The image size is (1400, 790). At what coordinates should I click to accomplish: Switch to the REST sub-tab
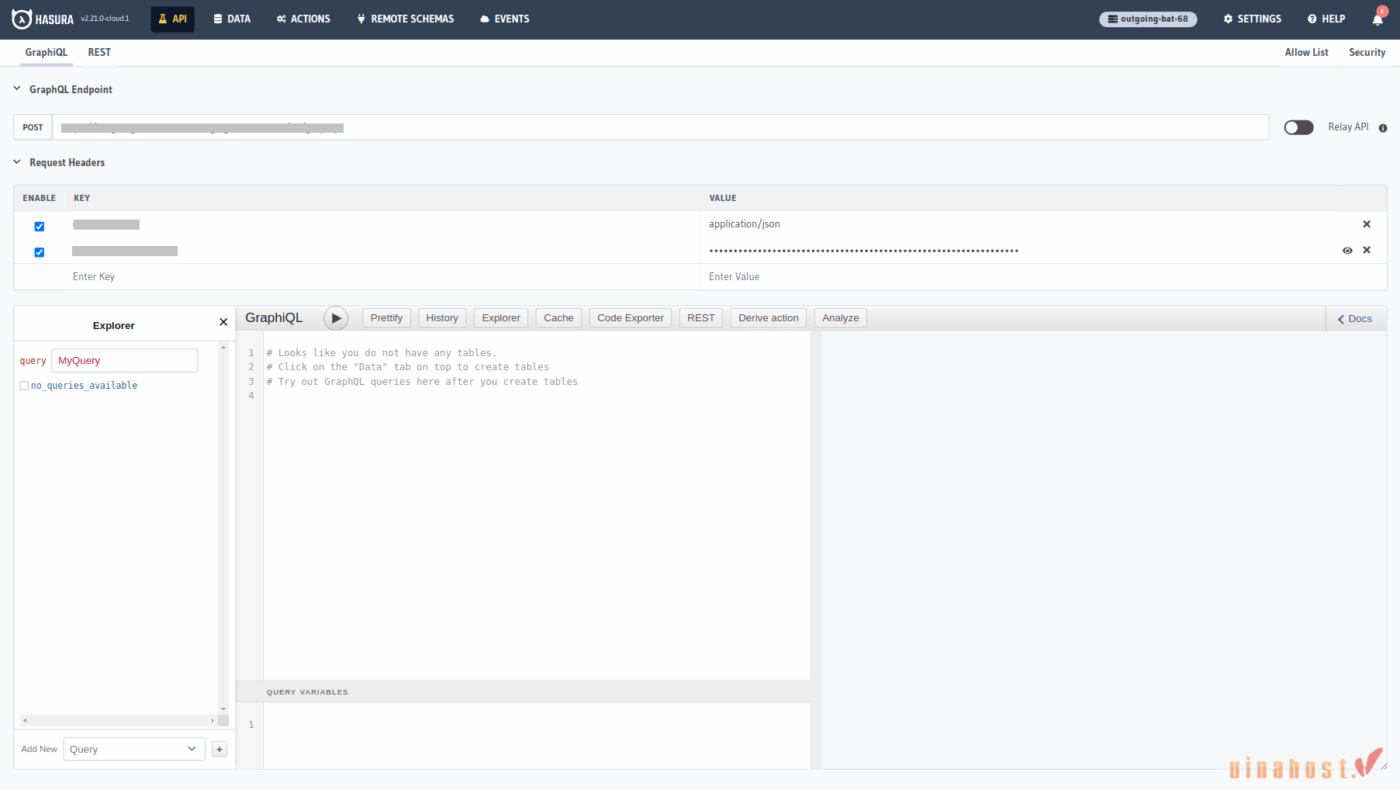pyautogui.click(x=99, y=52)
